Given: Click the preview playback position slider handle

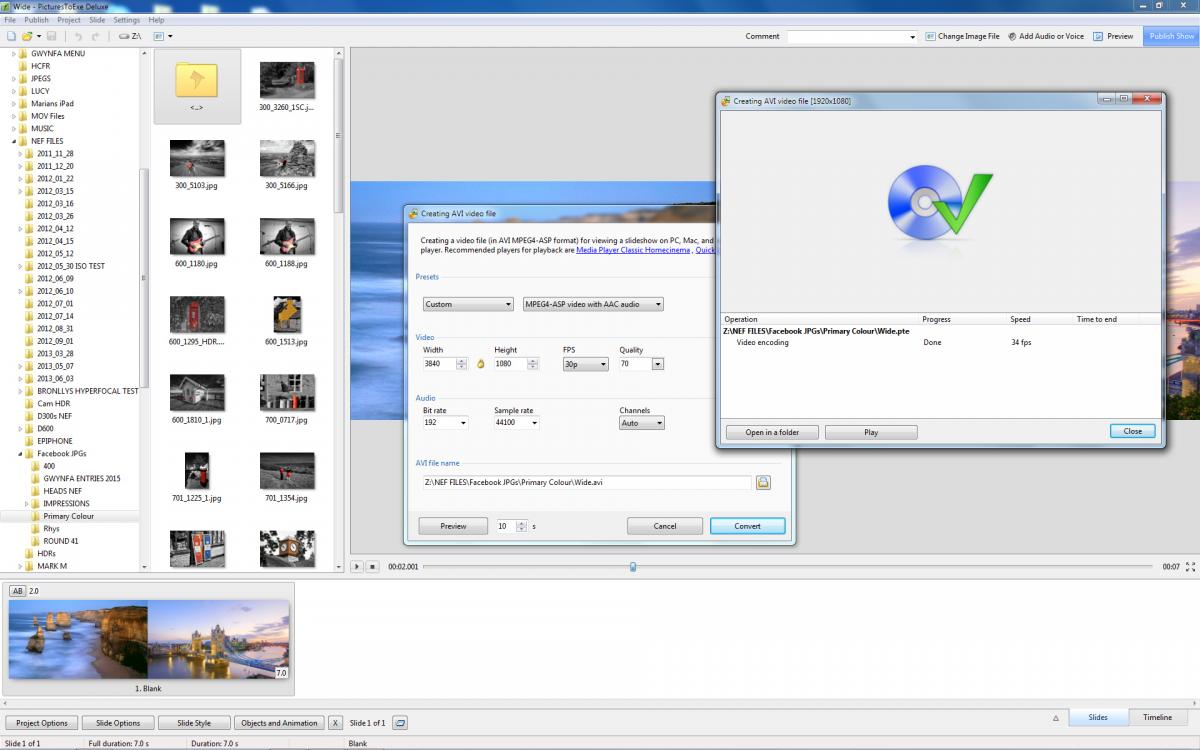Looking at the screenshot, I should coord(633,567).
